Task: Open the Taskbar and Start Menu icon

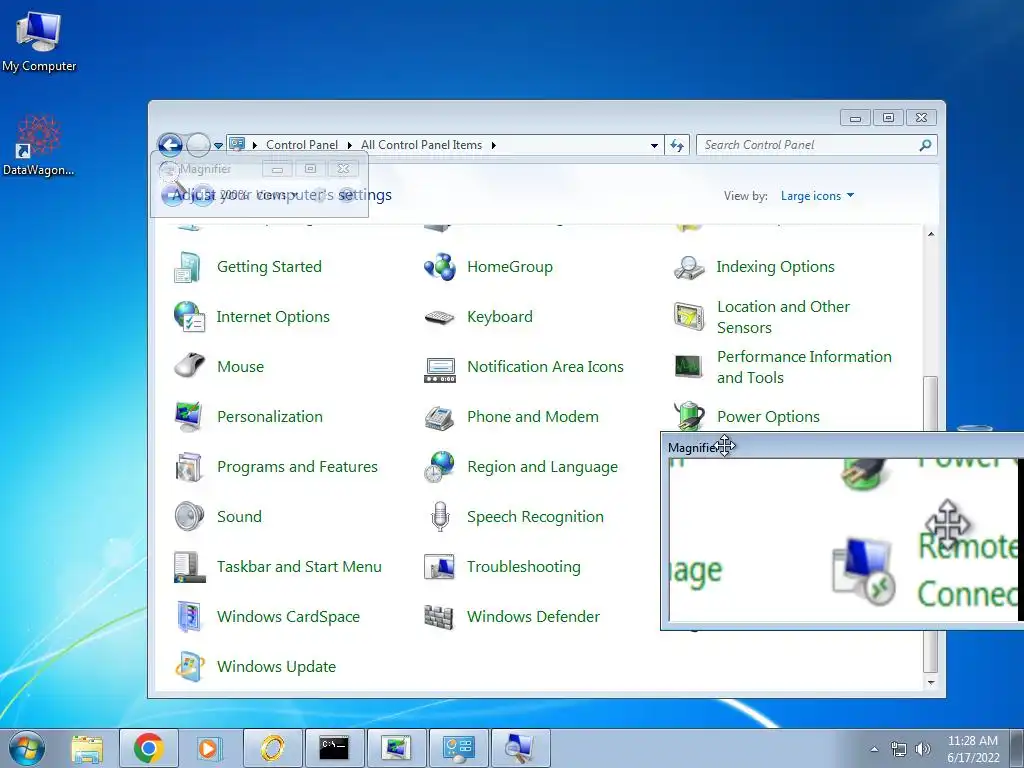Action: [189, 567]
